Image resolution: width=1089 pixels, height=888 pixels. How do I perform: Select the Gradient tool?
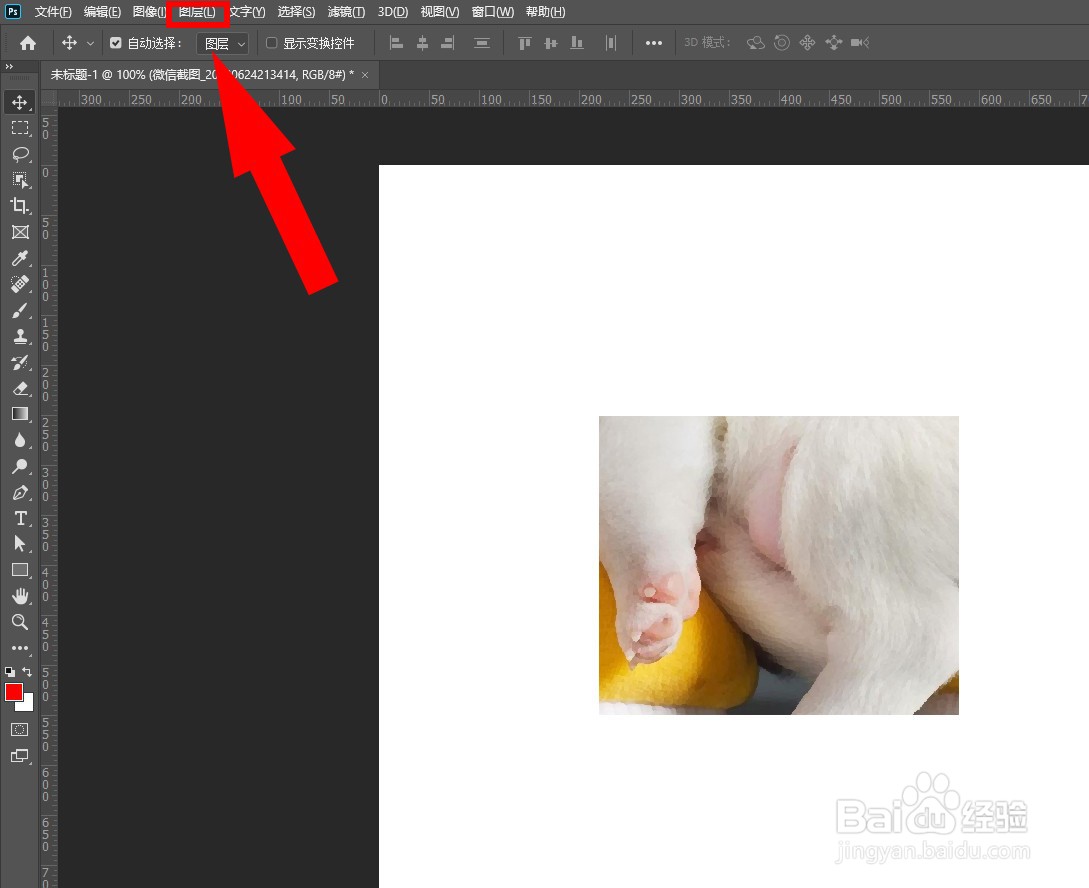point(19,414)
